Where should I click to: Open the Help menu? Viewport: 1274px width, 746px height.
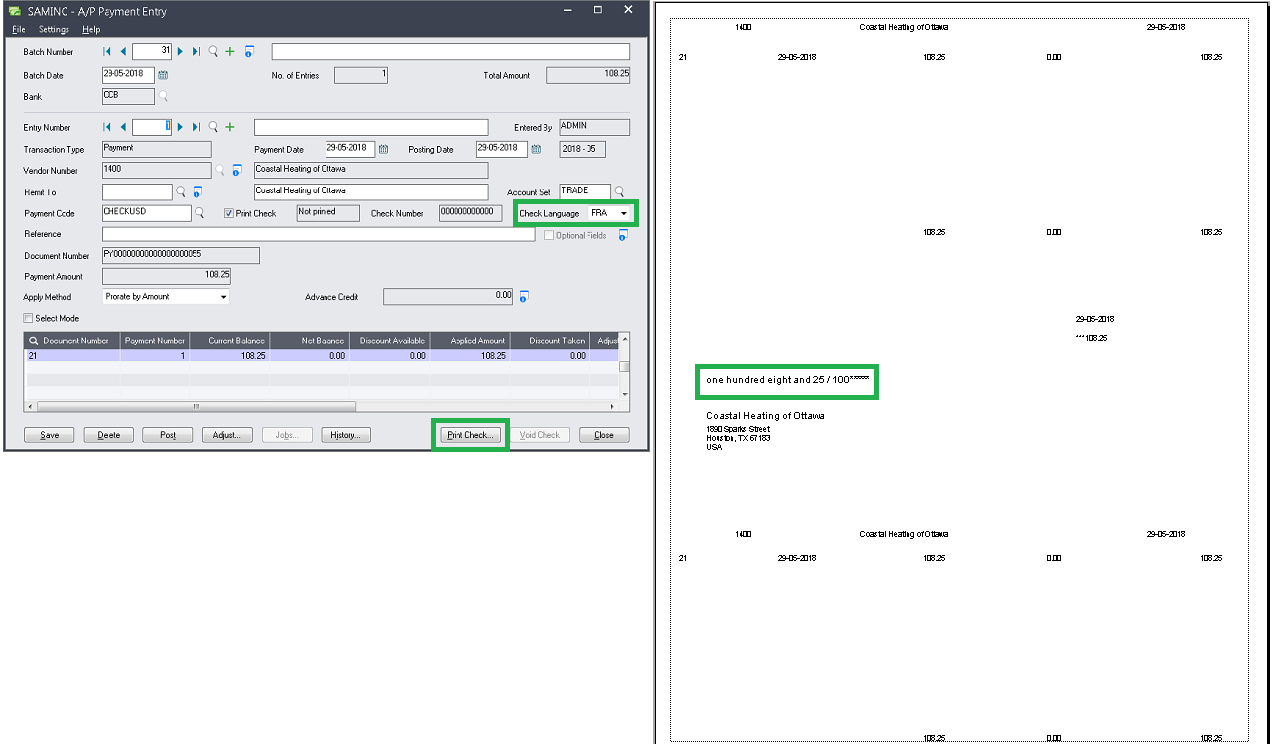pos(92,30)
